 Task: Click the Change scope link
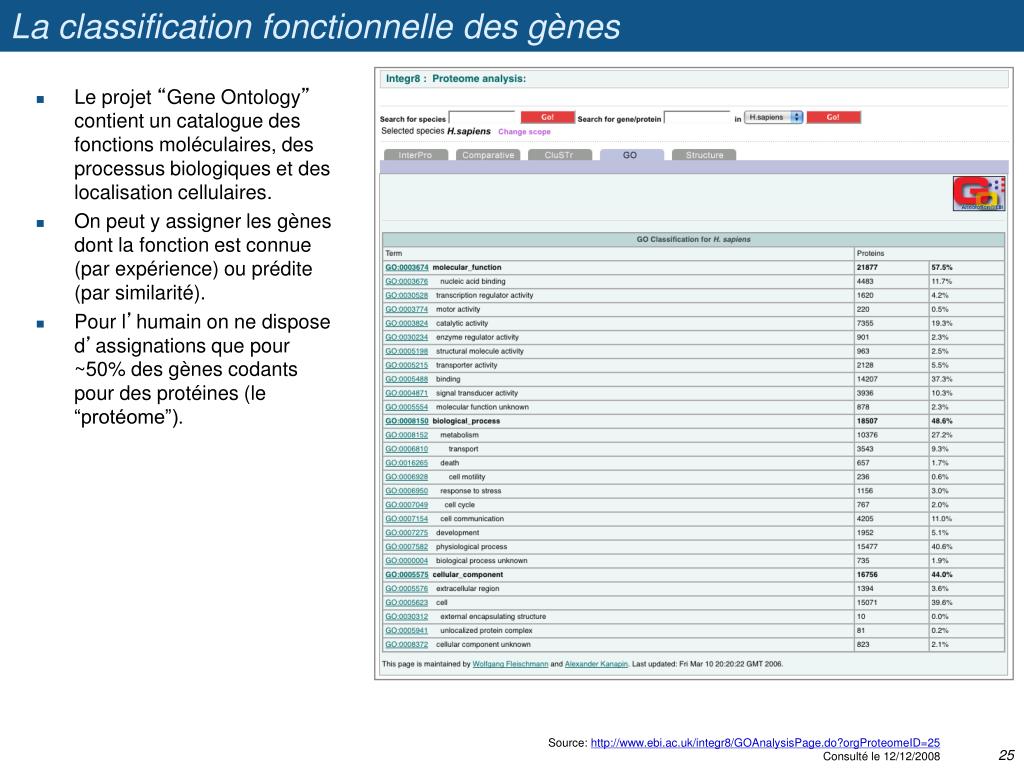click(524, 132)
